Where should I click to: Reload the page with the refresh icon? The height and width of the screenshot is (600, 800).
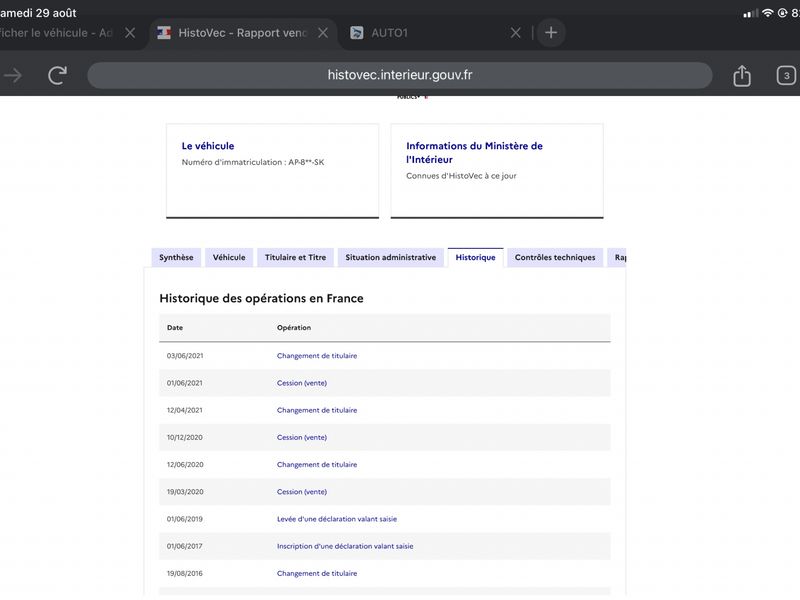point(57,76)
